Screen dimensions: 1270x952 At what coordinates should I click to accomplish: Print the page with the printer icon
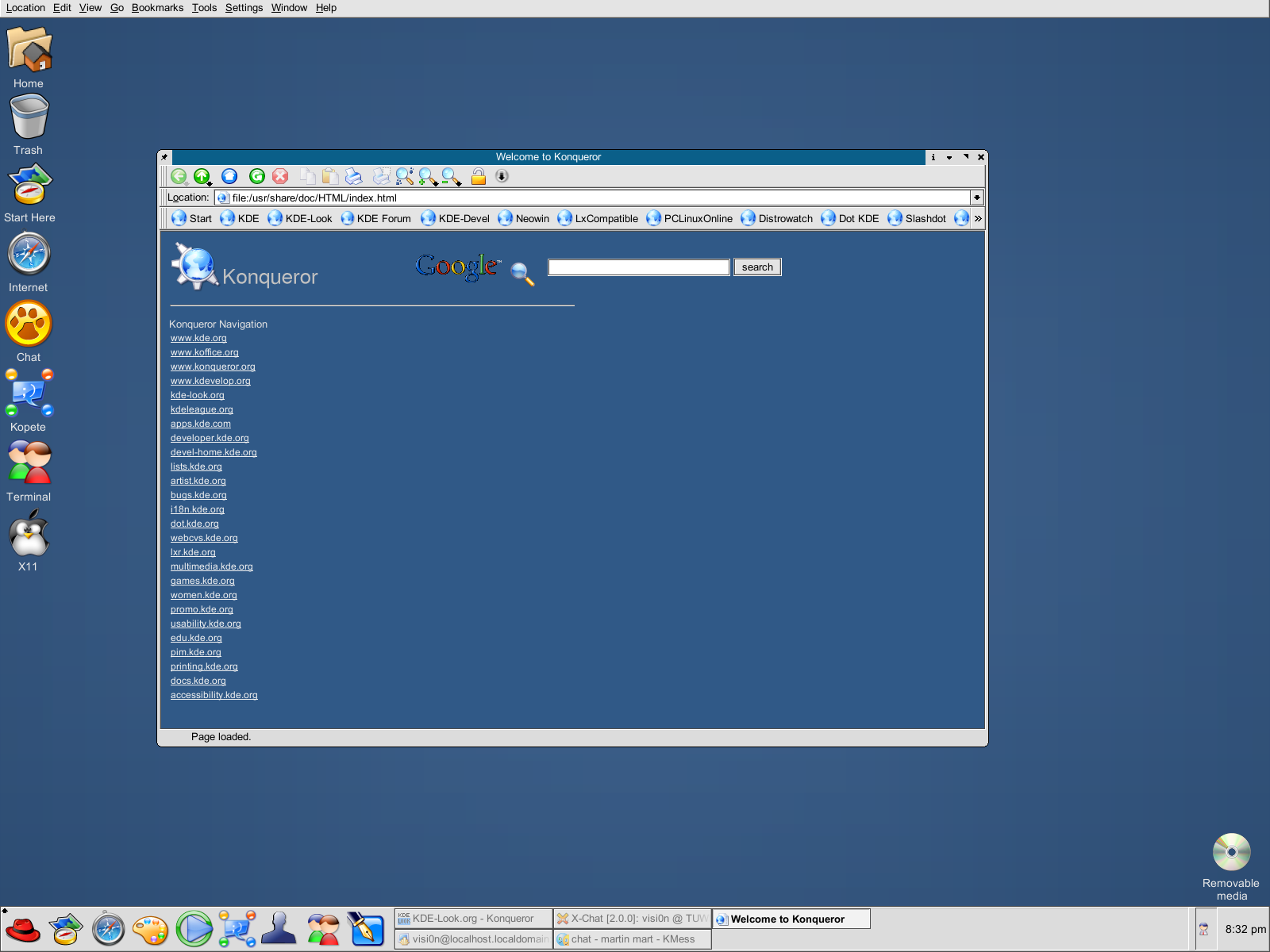[x=354, y=176]
